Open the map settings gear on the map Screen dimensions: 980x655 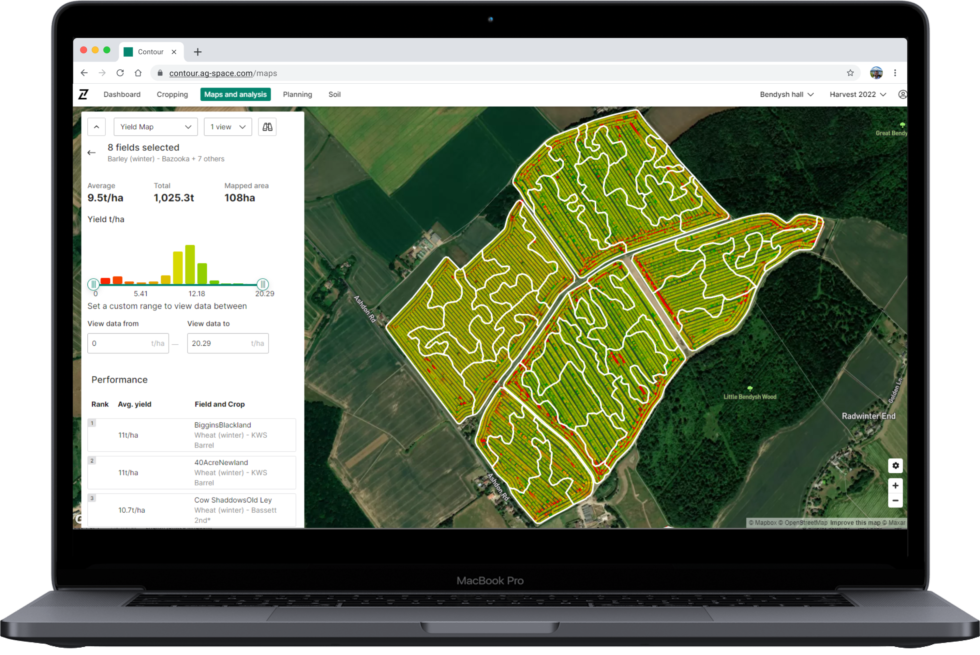pyautogui.click(x=895, y=465)
